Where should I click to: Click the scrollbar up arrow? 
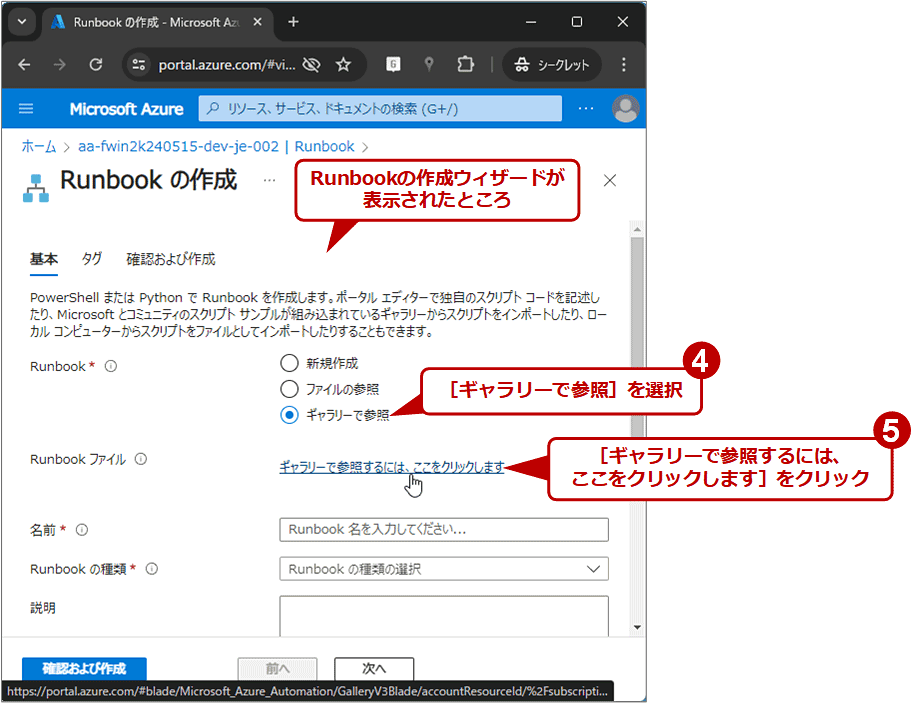pyautogui.click(x=637, y=229)
